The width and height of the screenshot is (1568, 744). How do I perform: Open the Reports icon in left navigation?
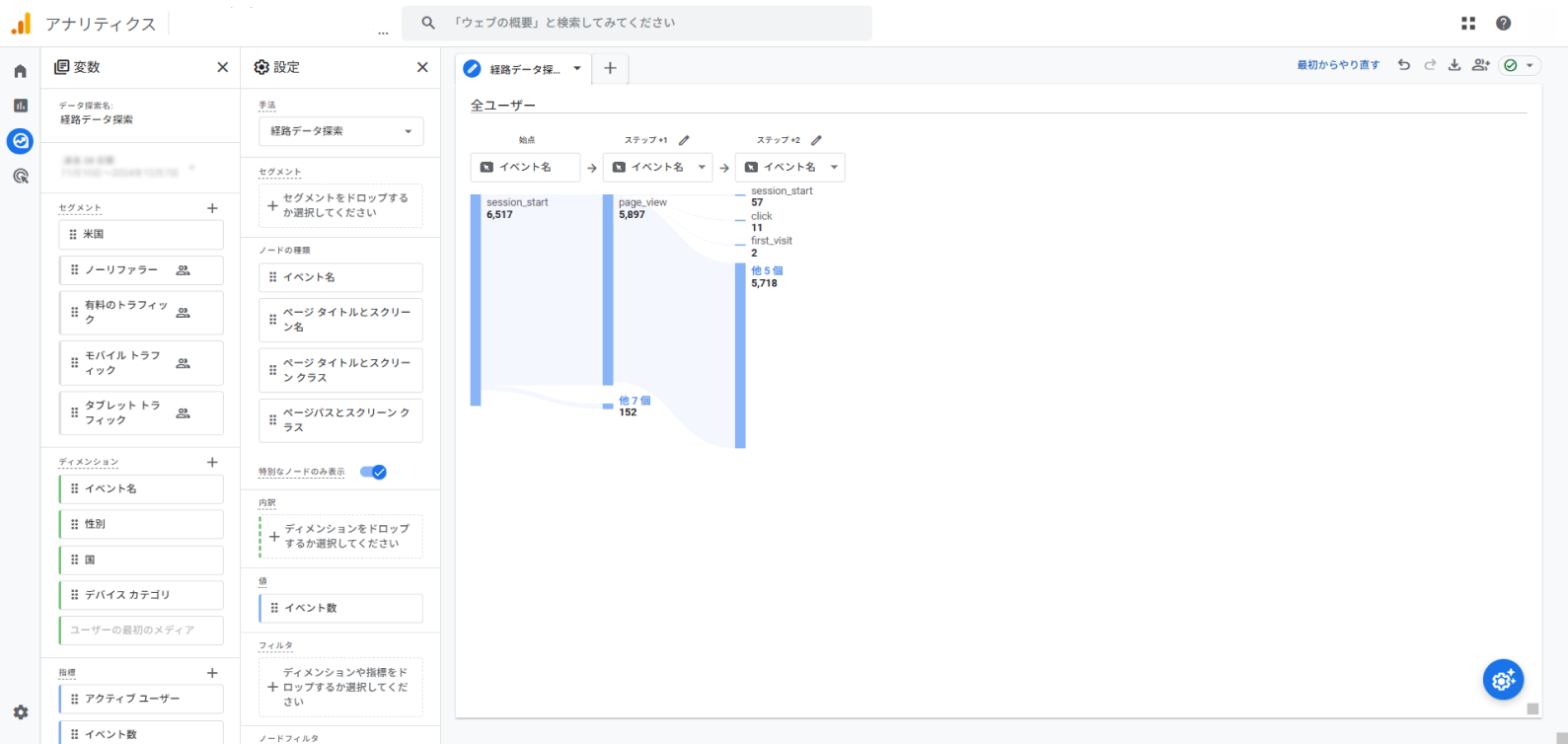[20, 106]
